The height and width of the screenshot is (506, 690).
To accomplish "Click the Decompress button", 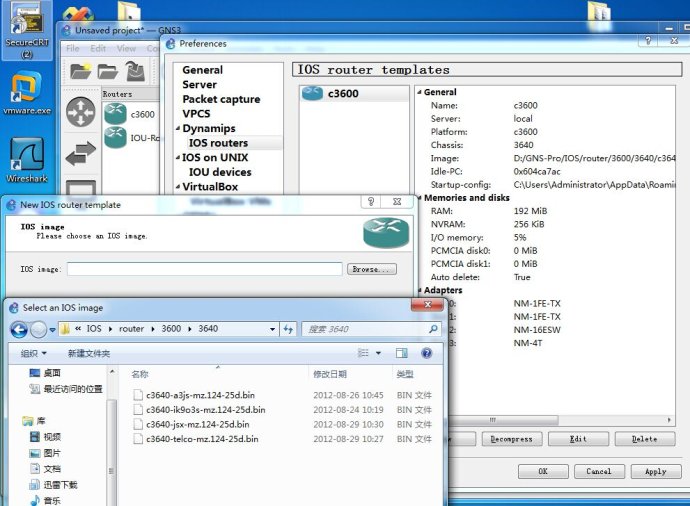I will click(x=511, y=439).
